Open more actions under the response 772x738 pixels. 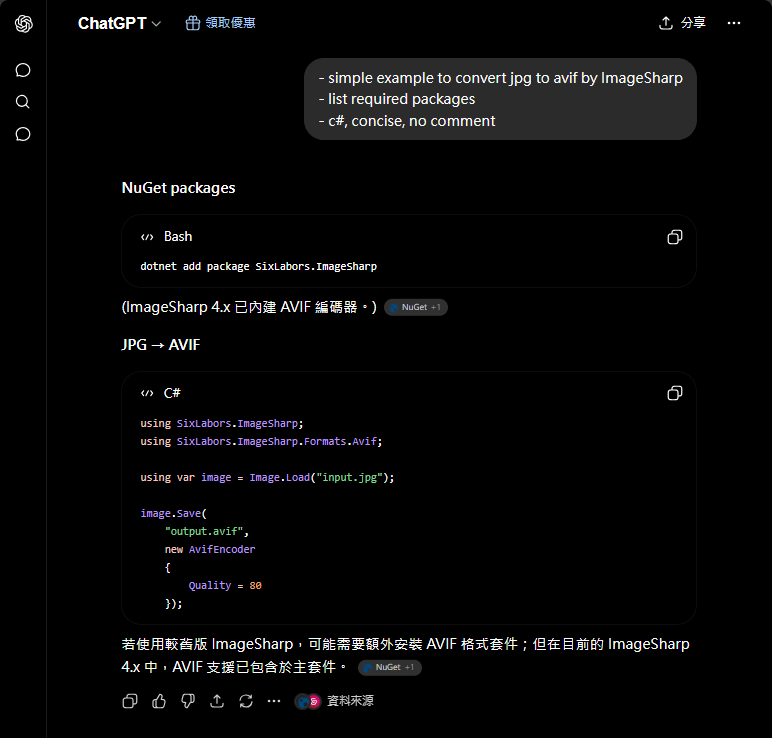[274, 701]
